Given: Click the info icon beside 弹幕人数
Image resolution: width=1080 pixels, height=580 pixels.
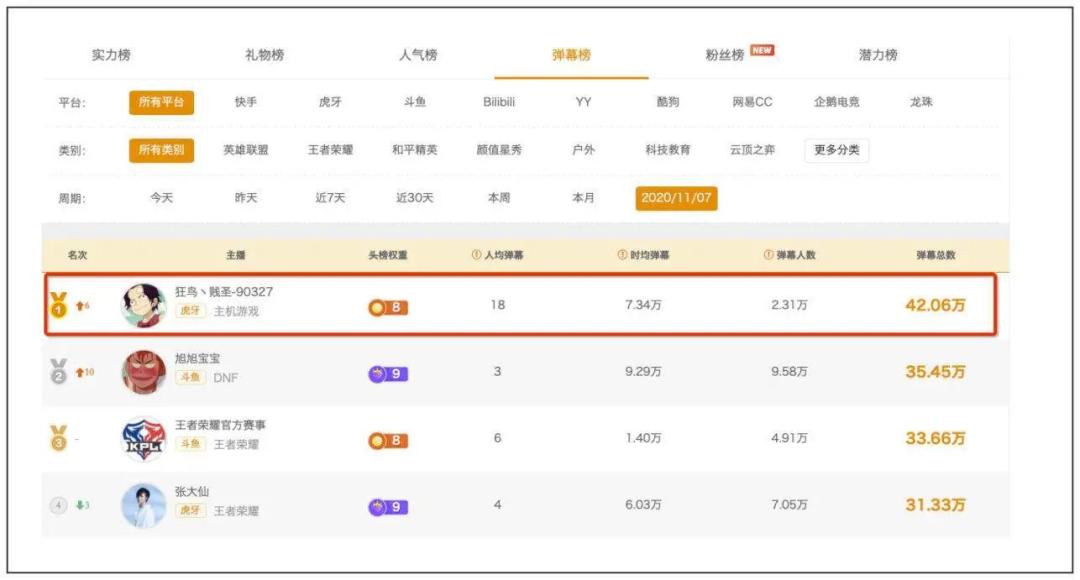Looking at the screenshot, I should tap(768, 255).
